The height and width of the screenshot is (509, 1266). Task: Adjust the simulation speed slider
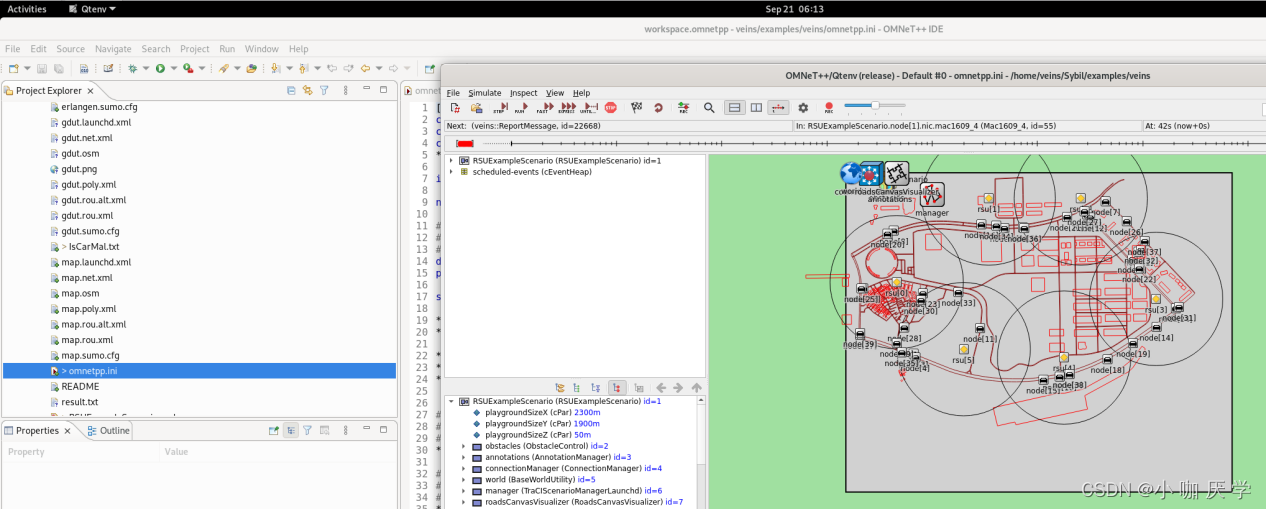coord(875,105)
